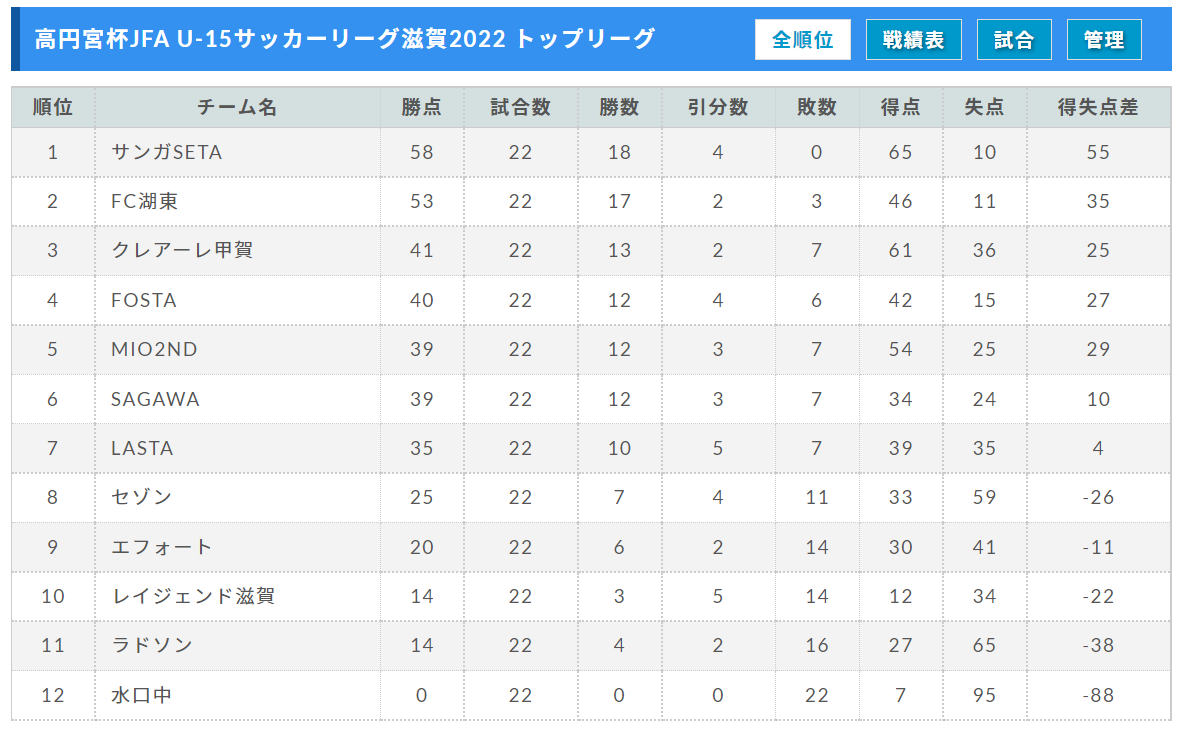Select LASTA team name
Viewport: 1182px width, 730px height.
142,448
